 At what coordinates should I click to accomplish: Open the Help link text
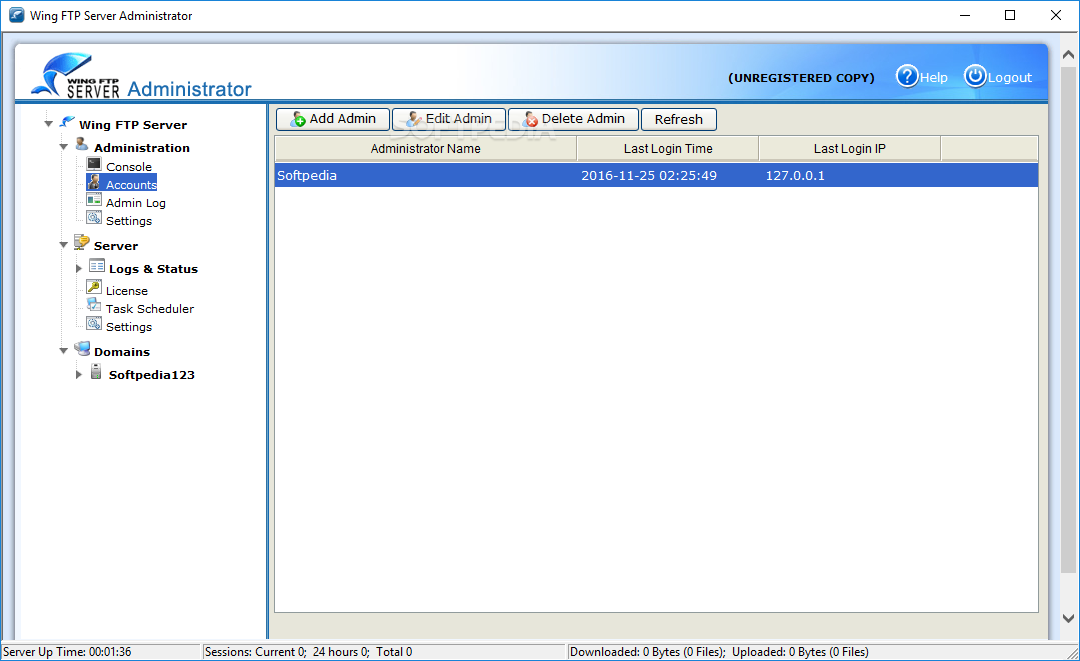point(934,78)
